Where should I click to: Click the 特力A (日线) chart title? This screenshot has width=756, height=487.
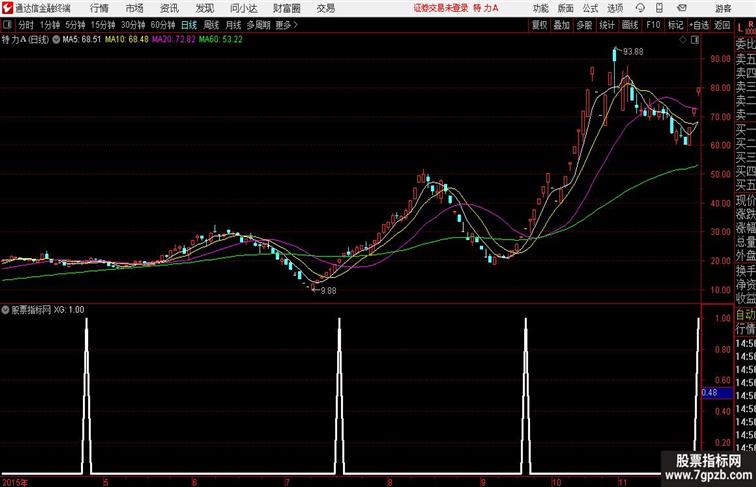tap(25, 40)
